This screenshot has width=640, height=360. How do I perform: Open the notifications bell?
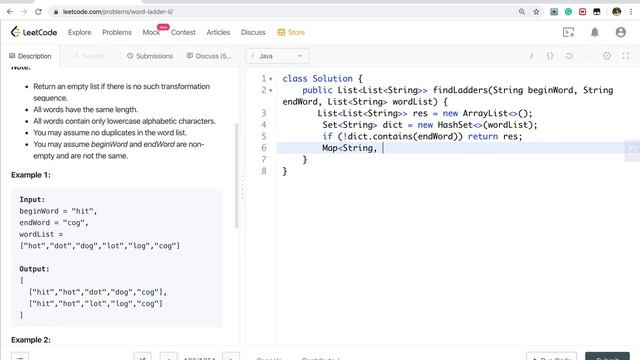tap(595, 32)
